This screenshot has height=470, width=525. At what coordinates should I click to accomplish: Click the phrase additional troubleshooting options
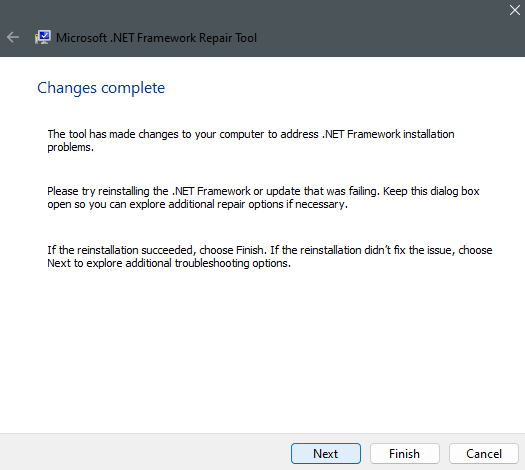click(x=208, y=263)
